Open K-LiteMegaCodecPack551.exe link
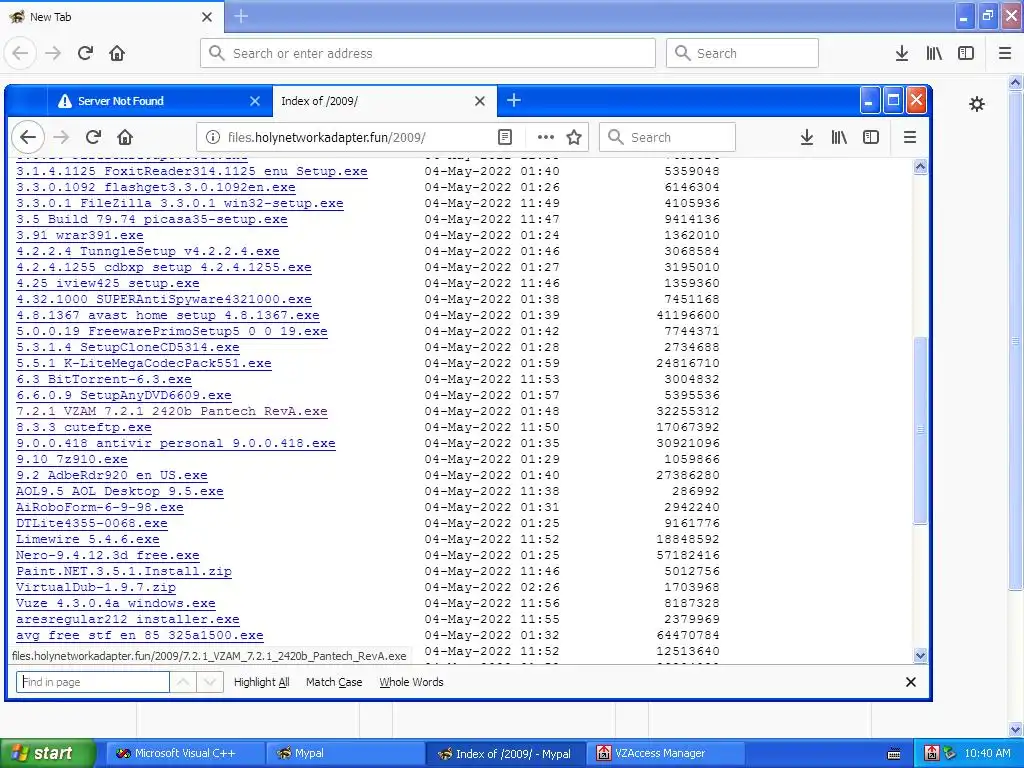This screenshot has width=1024, height=768. [x=144, y=363]
